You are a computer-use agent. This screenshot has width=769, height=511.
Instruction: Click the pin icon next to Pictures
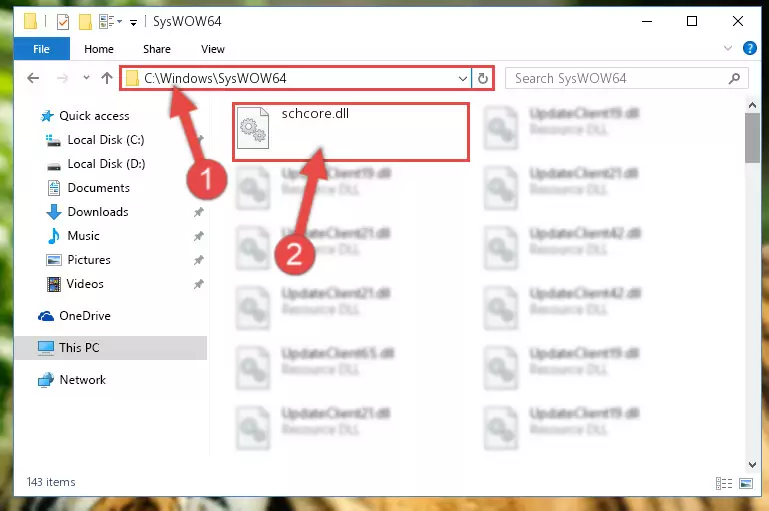(x=198, y=260)
